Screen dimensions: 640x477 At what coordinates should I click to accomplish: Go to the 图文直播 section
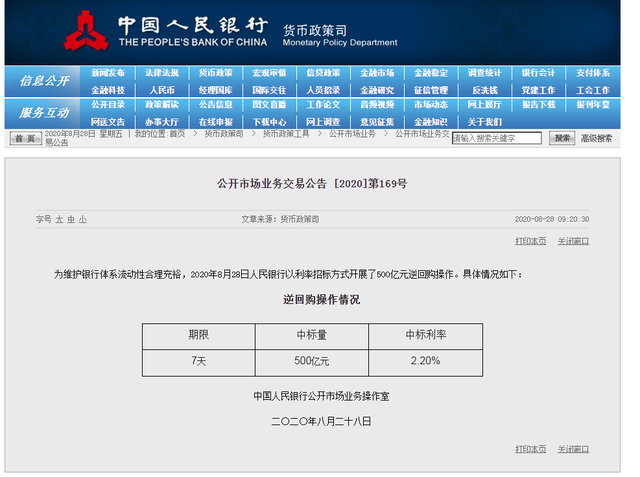(x=269, y=105)
